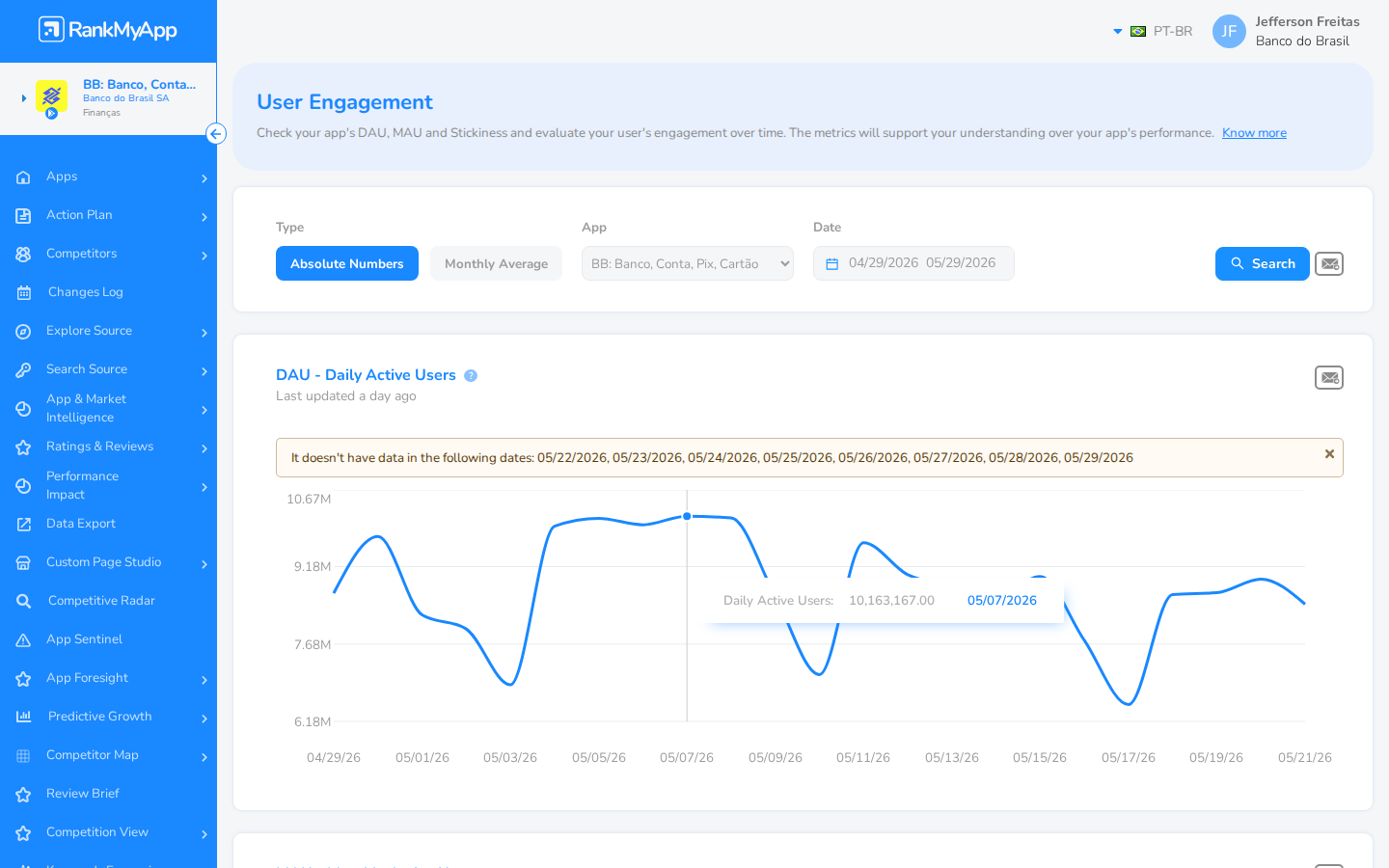
Task: Expand the Competitors chevron
Action: (204, 256)
